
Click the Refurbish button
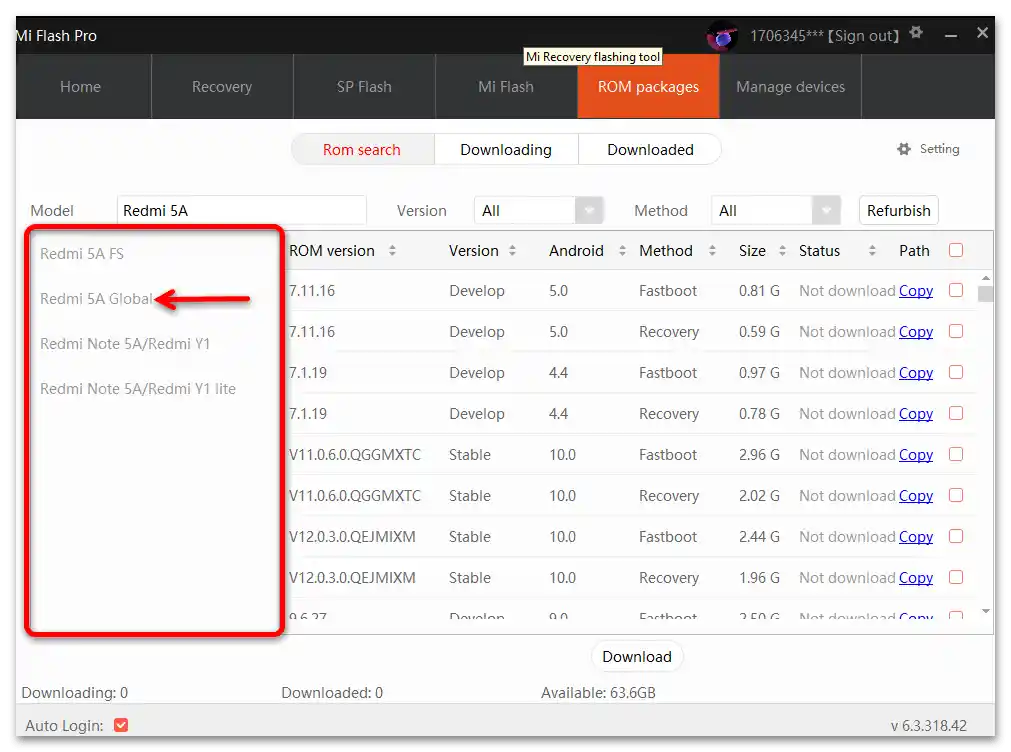point(898,210)
